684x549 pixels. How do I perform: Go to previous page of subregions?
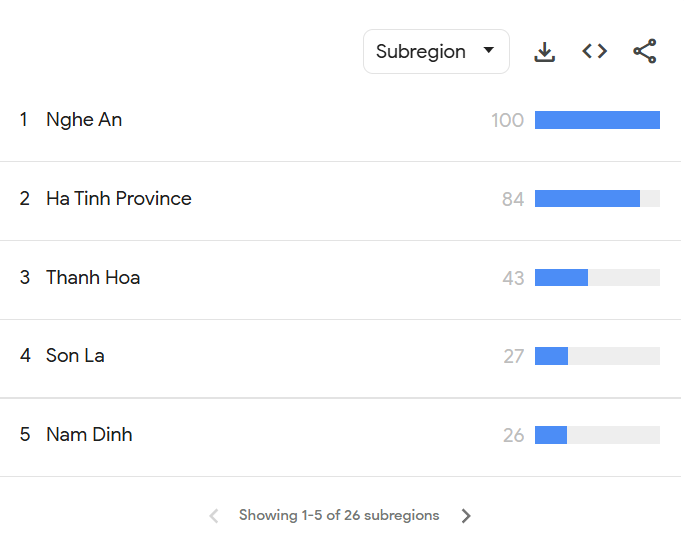213,516
